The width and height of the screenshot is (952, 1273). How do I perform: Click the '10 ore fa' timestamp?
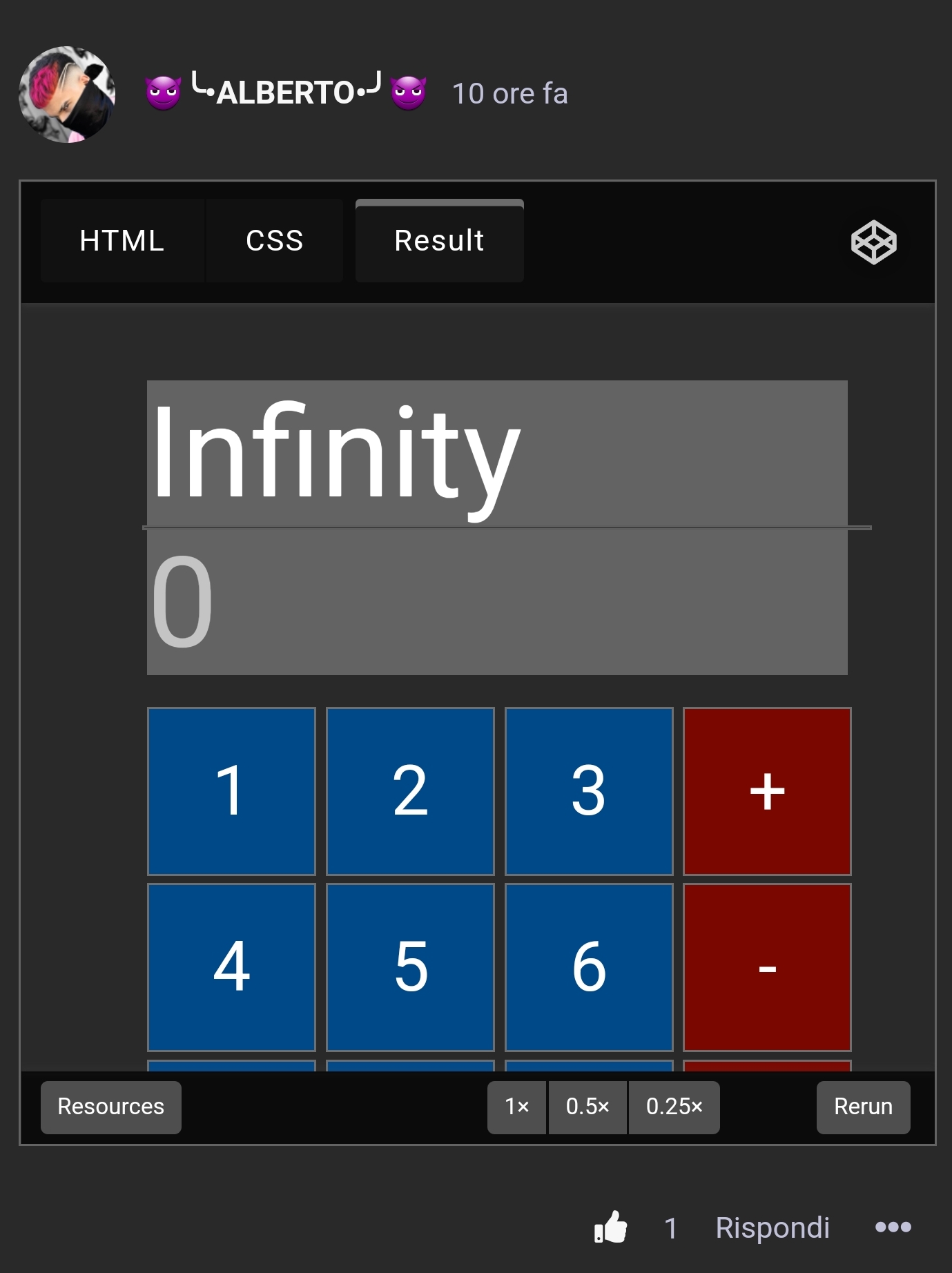(x=509, y=94)
